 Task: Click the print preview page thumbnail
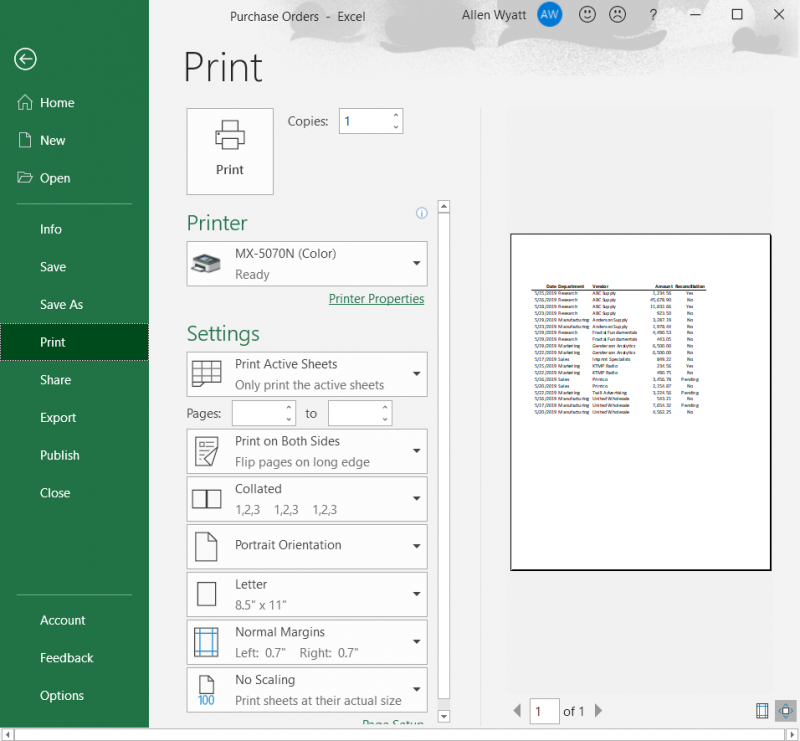click(x=640, y=402)
